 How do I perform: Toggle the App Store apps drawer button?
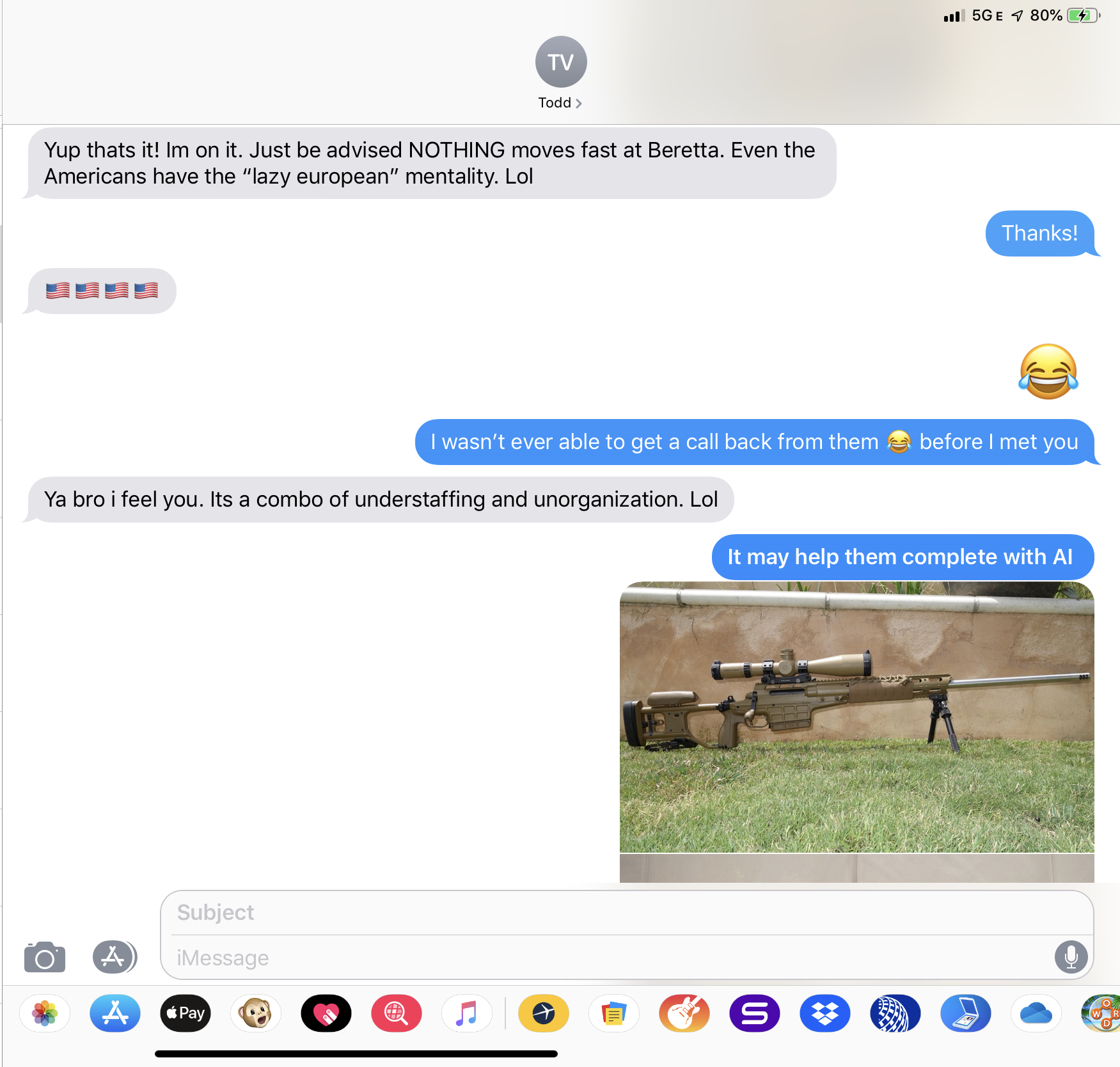coord(114,957)
